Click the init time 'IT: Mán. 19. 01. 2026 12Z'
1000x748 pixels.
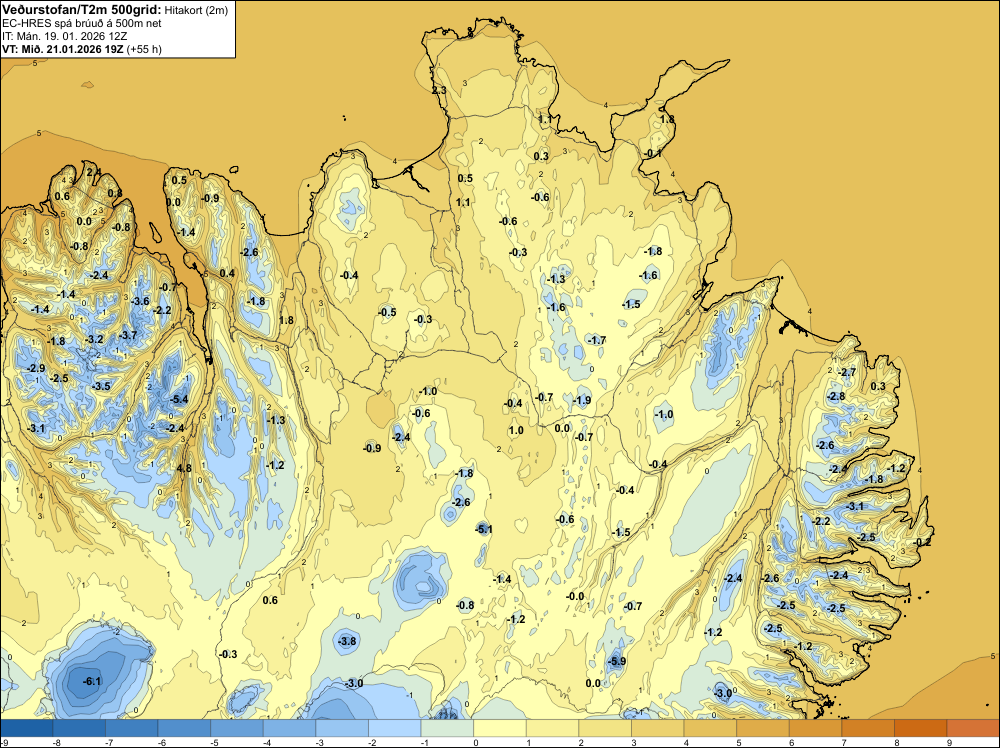click(66, 36)
